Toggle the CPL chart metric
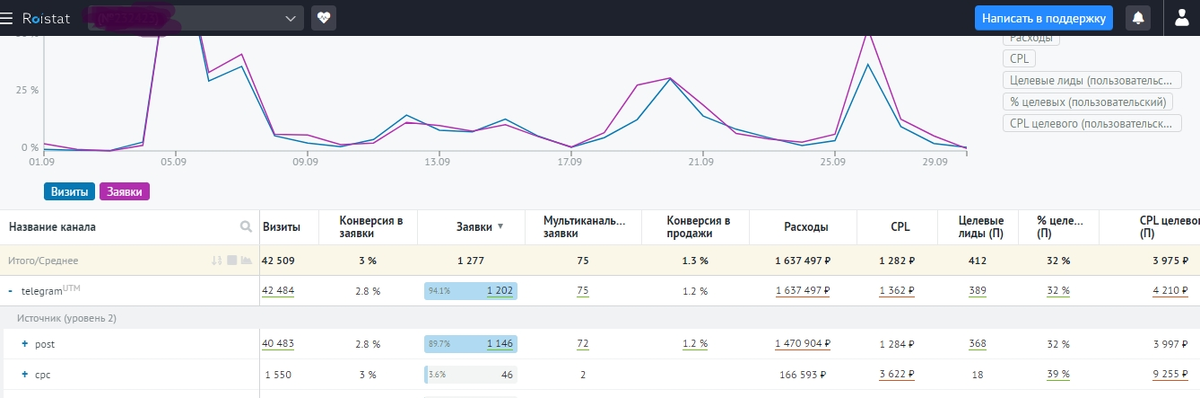 coord(1019,59)
